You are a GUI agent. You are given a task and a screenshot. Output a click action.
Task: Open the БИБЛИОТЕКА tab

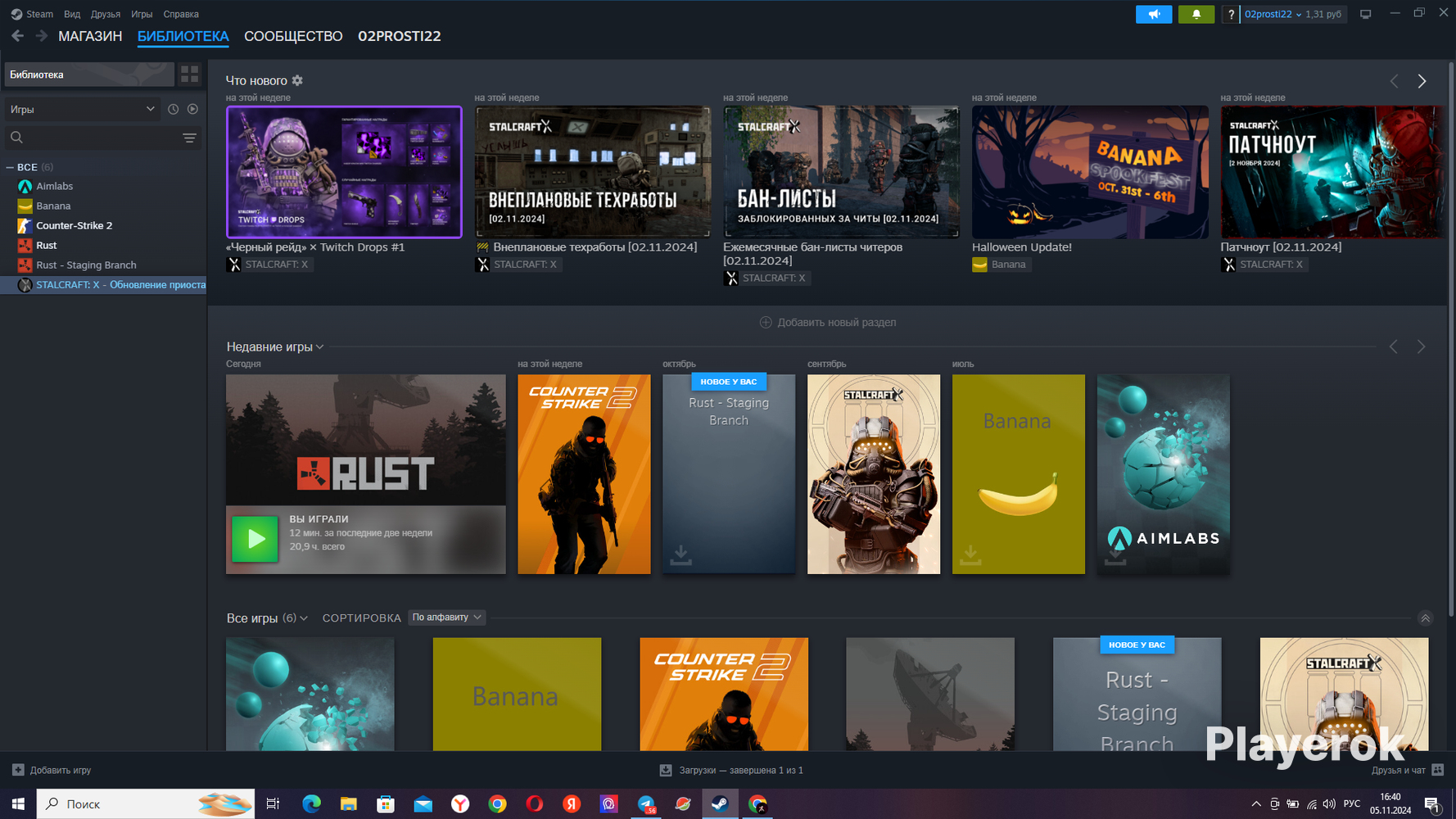[x=183, y=36]
